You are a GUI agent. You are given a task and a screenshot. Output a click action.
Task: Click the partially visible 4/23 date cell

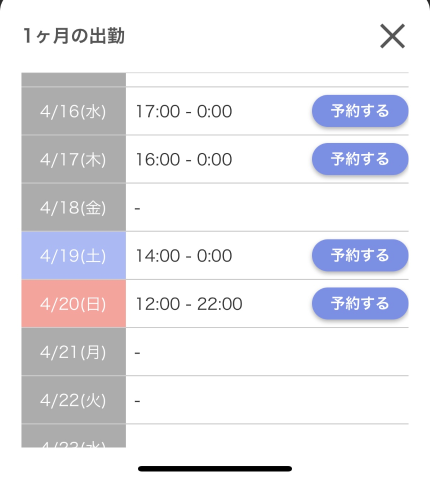pyautogui.click(x=74, y=436)
